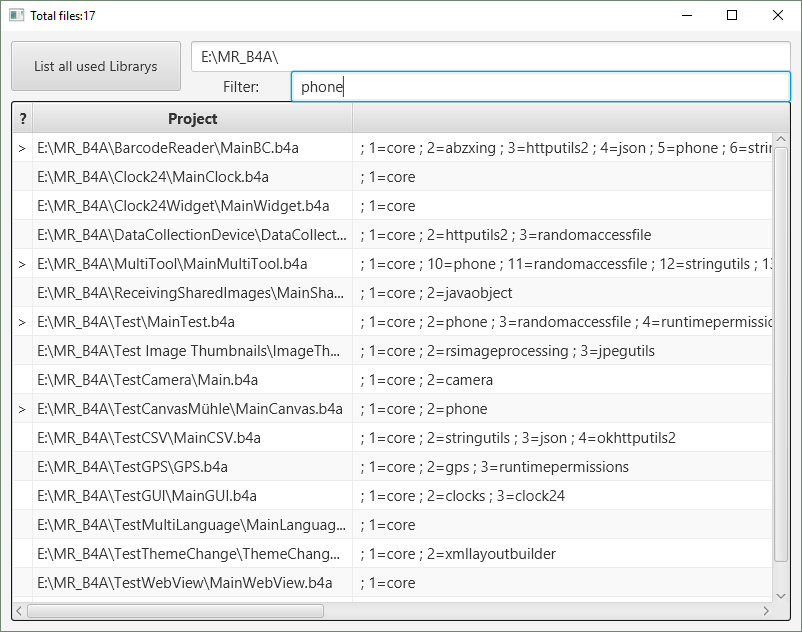Sort by the Project column header
802x632 pixels.
(193, 119)
